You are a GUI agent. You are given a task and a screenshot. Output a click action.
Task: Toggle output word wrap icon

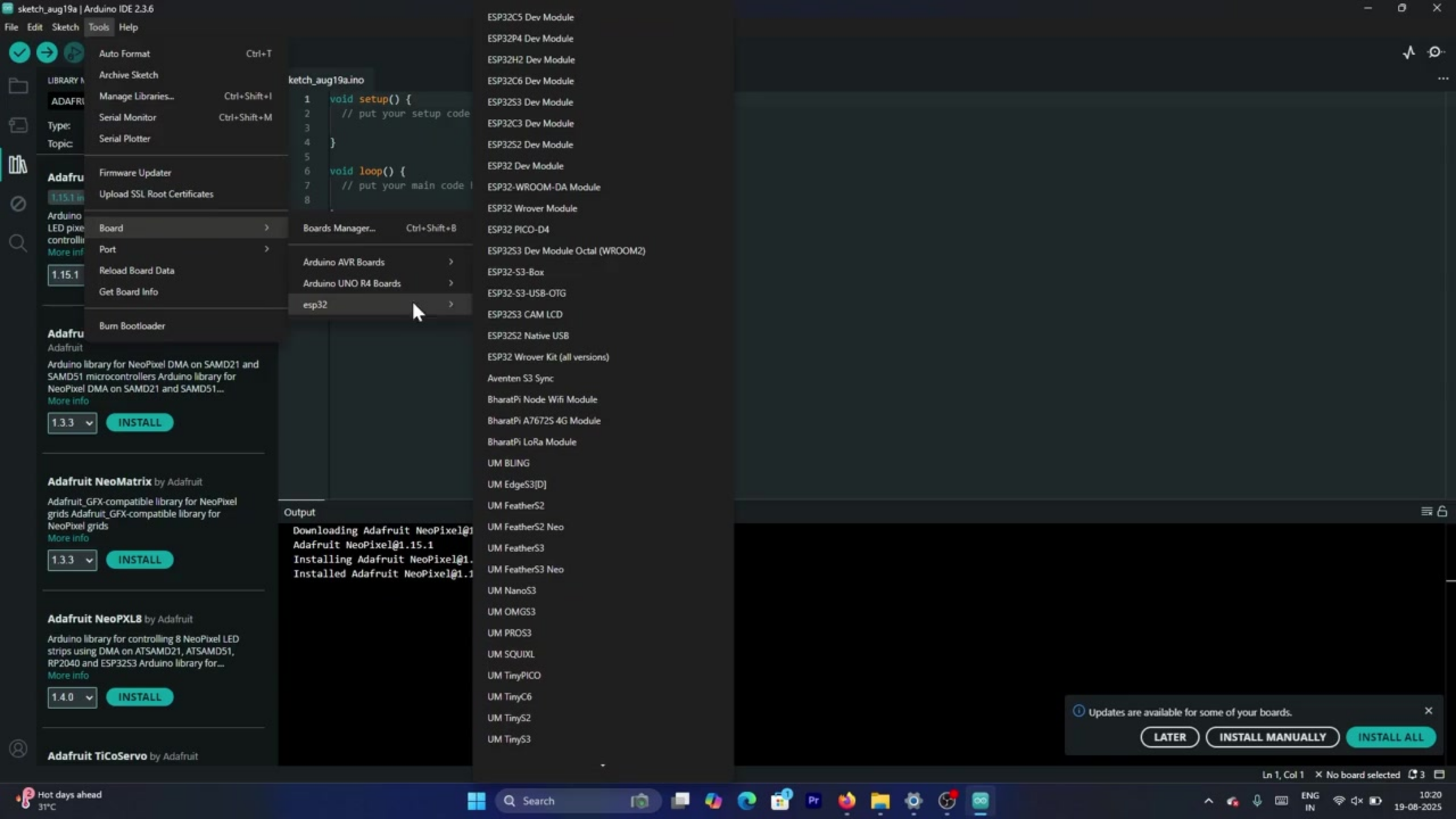click(1426, 512)
